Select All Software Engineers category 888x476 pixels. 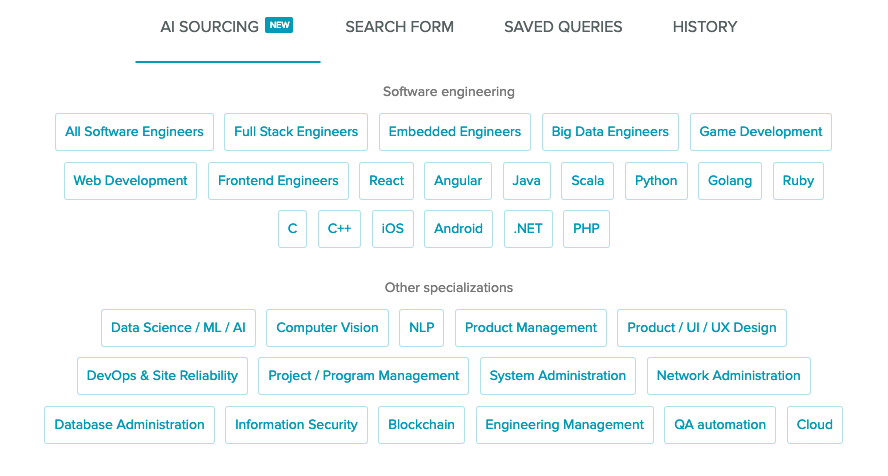134,132
